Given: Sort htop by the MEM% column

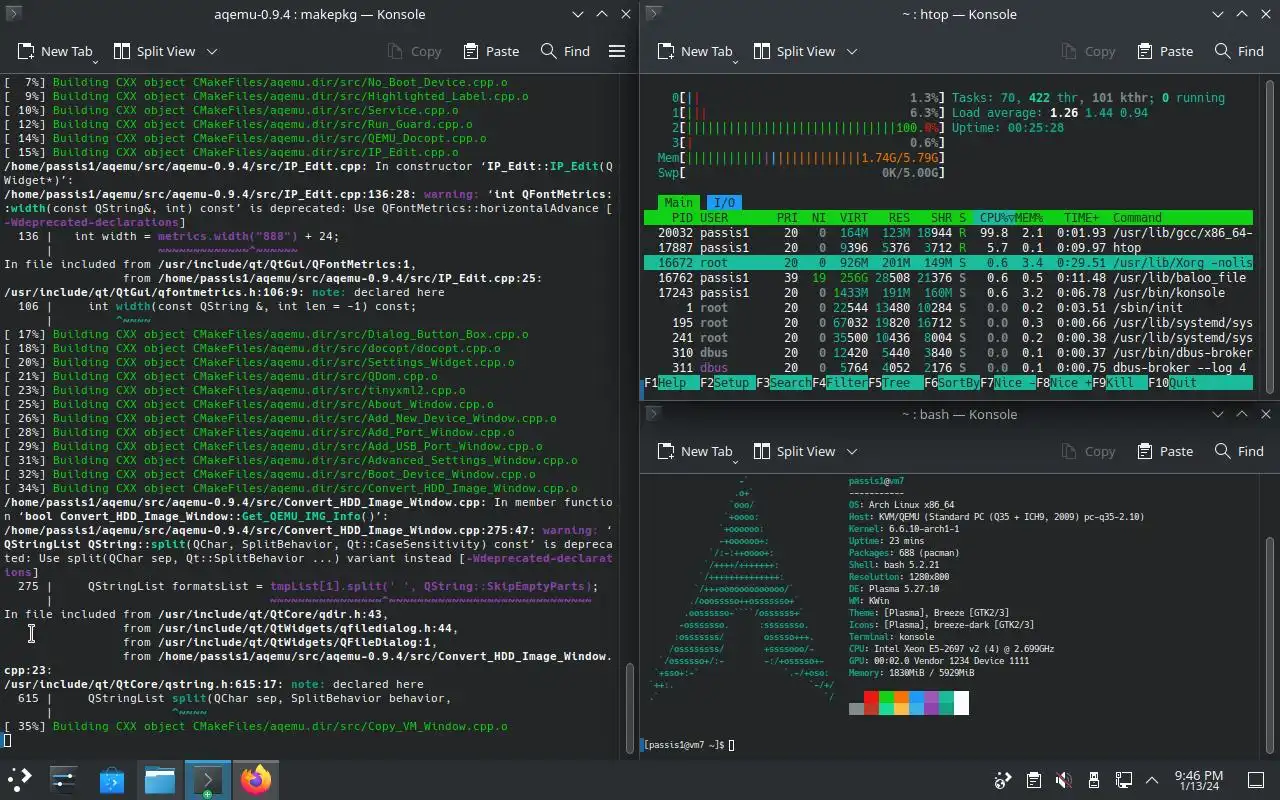Looking at the screenshot, I should click(1029, 217).
